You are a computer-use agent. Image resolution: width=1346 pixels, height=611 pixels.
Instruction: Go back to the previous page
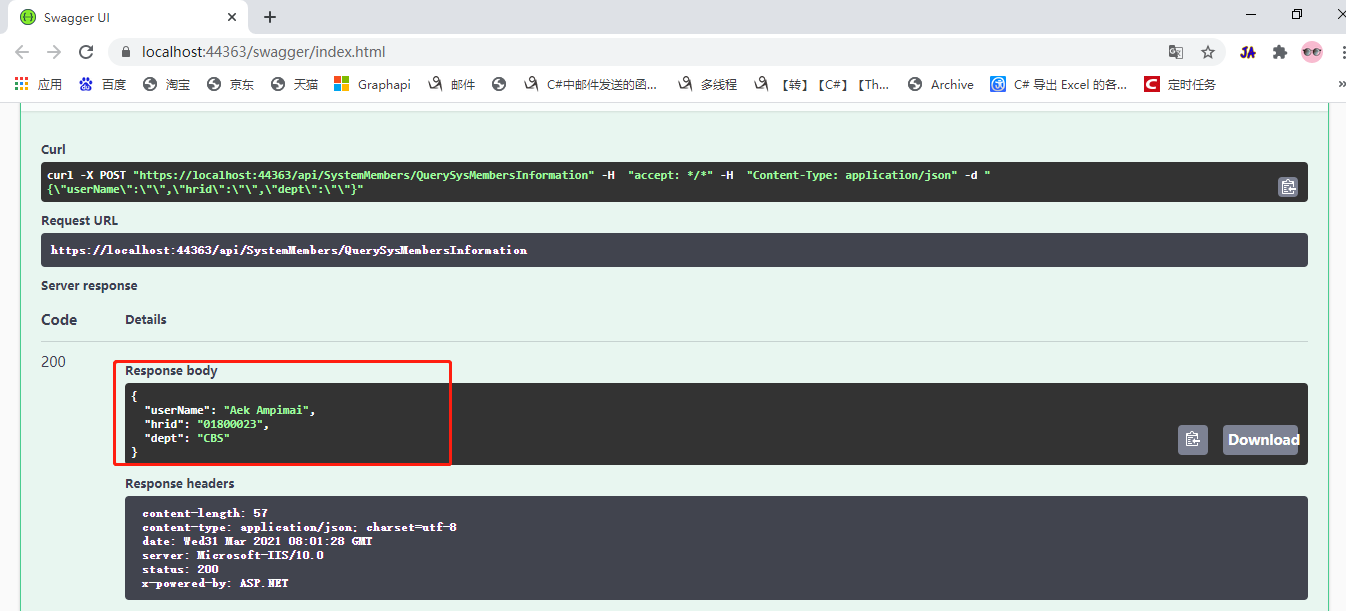pos(22,52)
